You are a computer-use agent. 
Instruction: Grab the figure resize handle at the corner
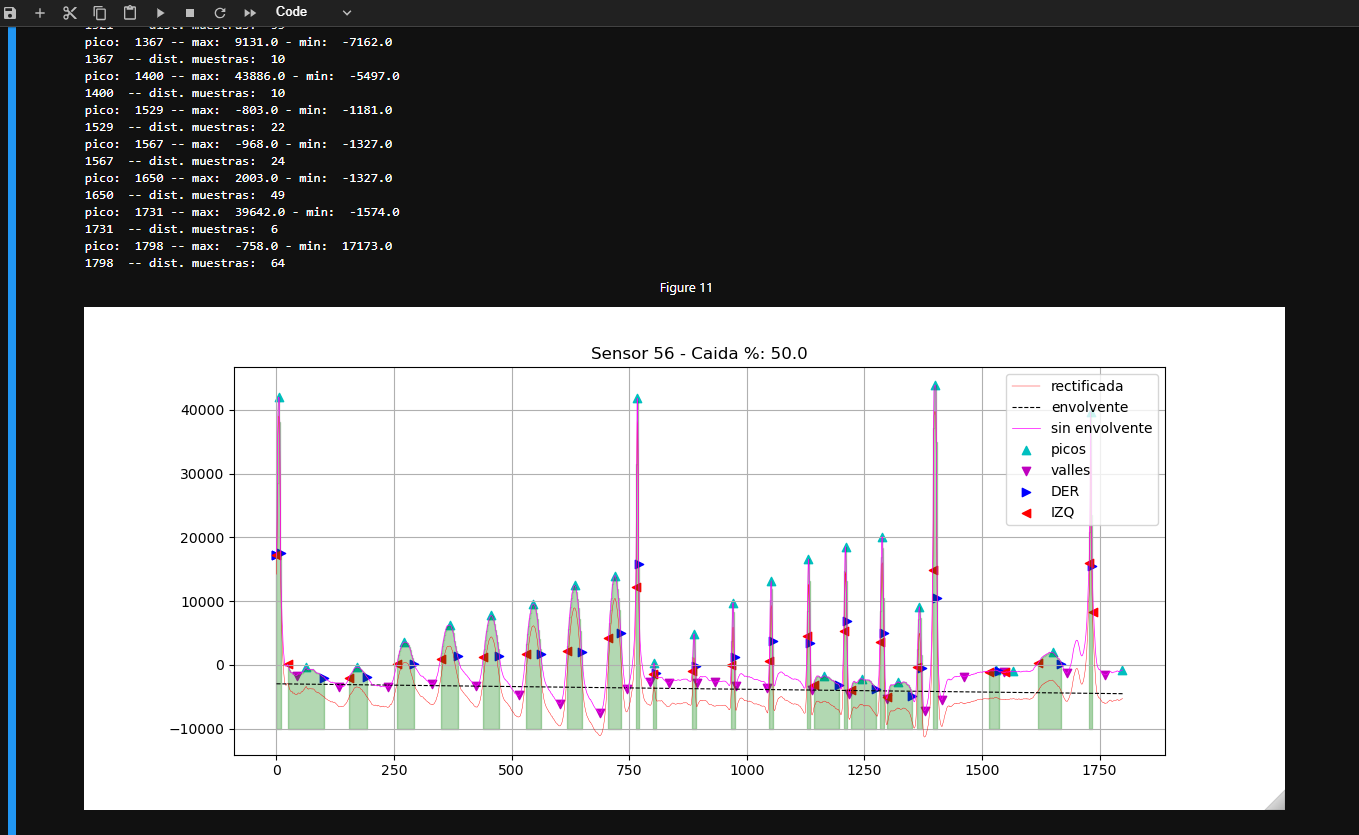pos(1275,800)
